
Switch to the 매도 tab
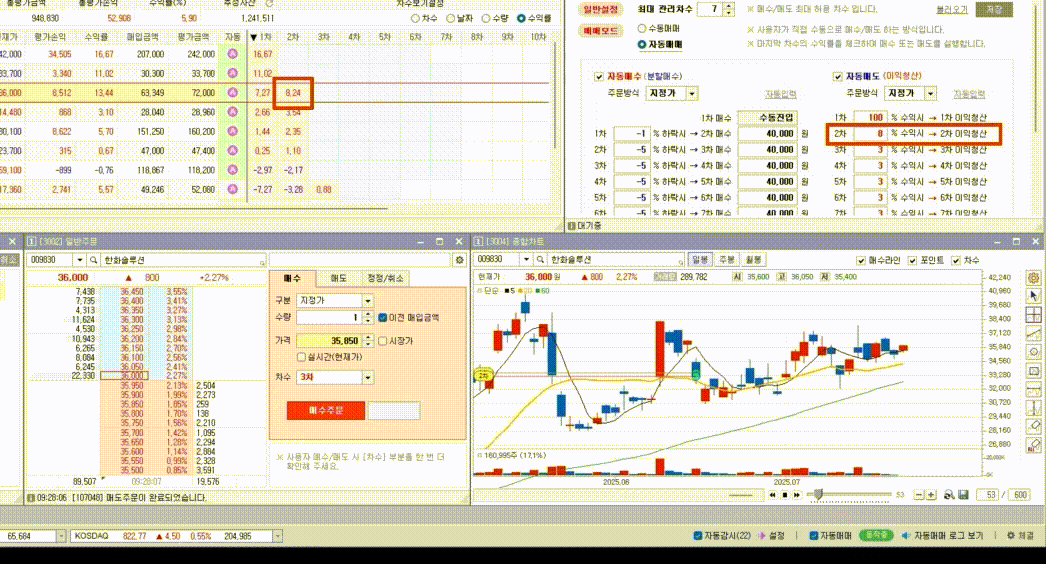click(339, 278)
